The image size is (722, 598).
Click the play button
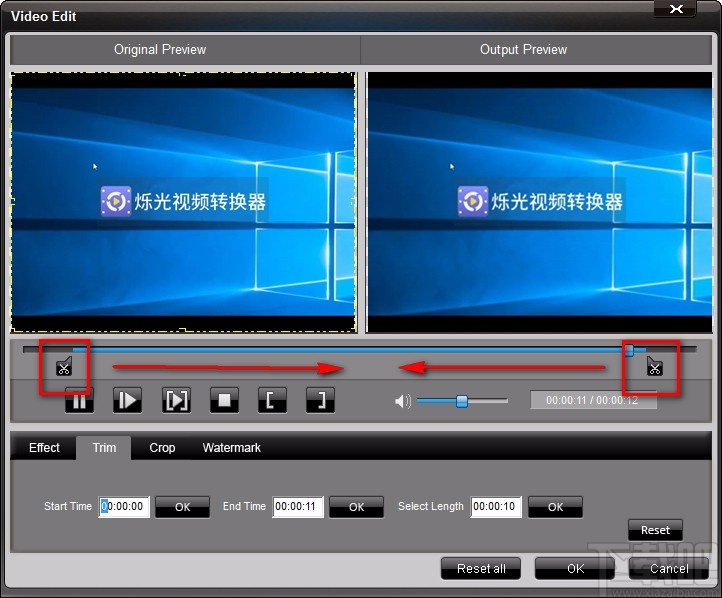pos(127,400)
